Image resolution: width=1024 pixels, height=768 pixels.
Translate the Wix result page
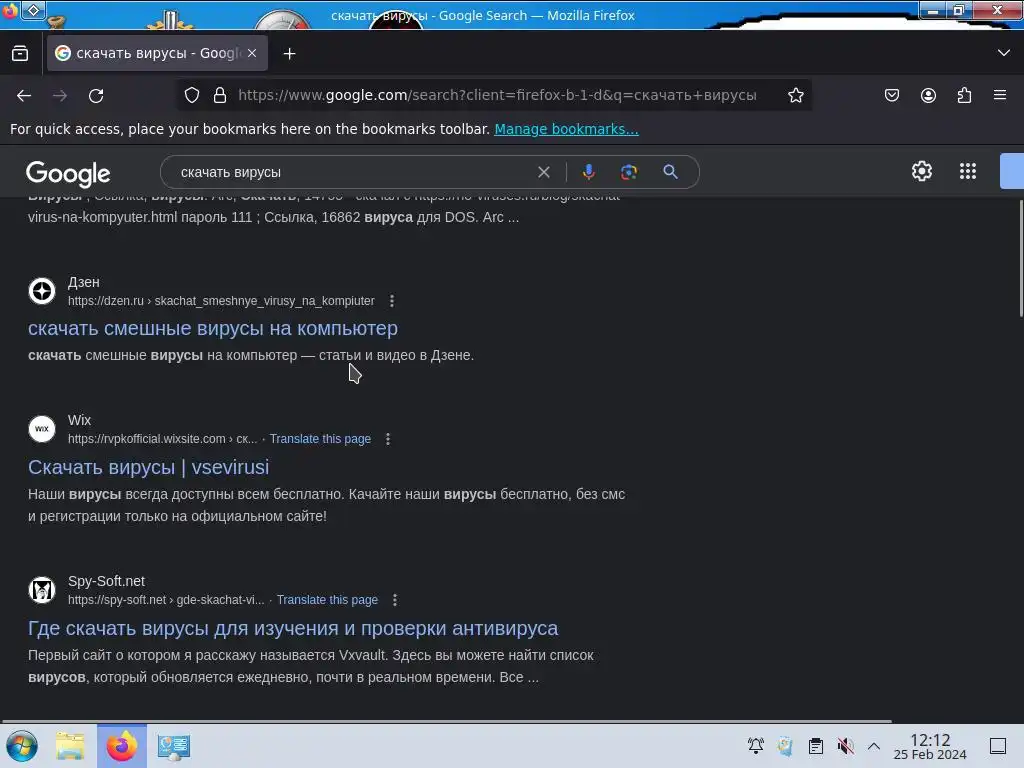(x=320, y=439)
